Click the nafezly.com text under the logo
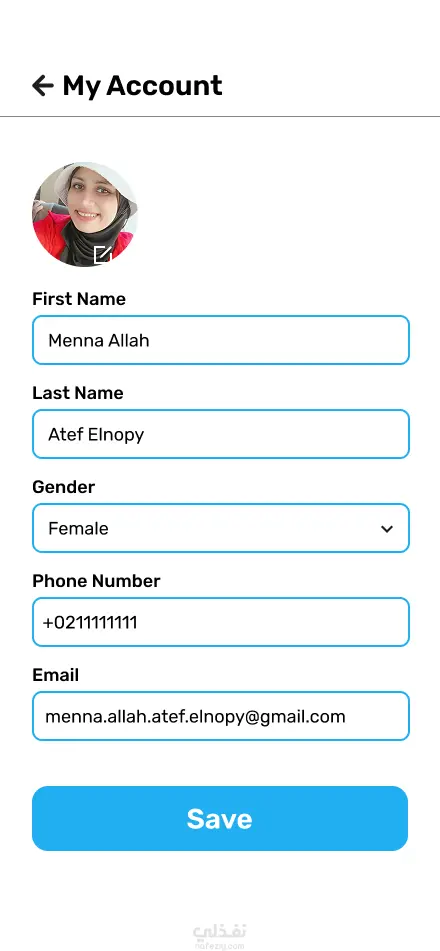Screen dimensions: 440x951 pyautogui.click(x=220, y=945)
